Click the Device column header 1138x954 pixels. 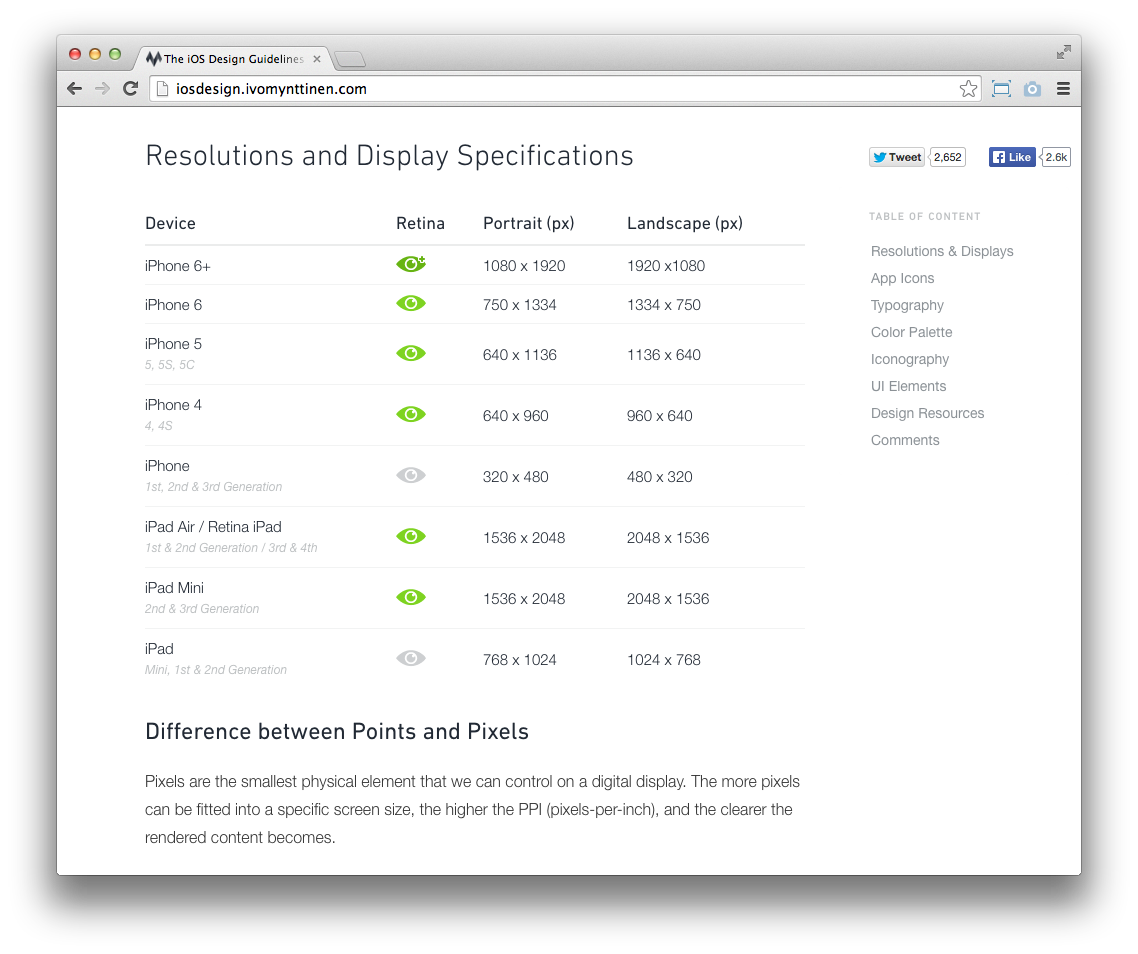(x=170, y=223)
